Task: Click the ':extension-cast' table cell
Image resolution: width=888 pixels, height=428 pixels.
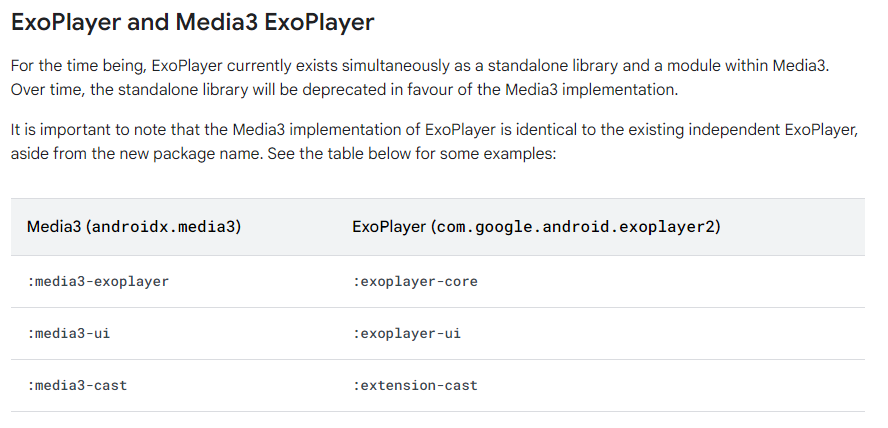Action: coord(415,385)
